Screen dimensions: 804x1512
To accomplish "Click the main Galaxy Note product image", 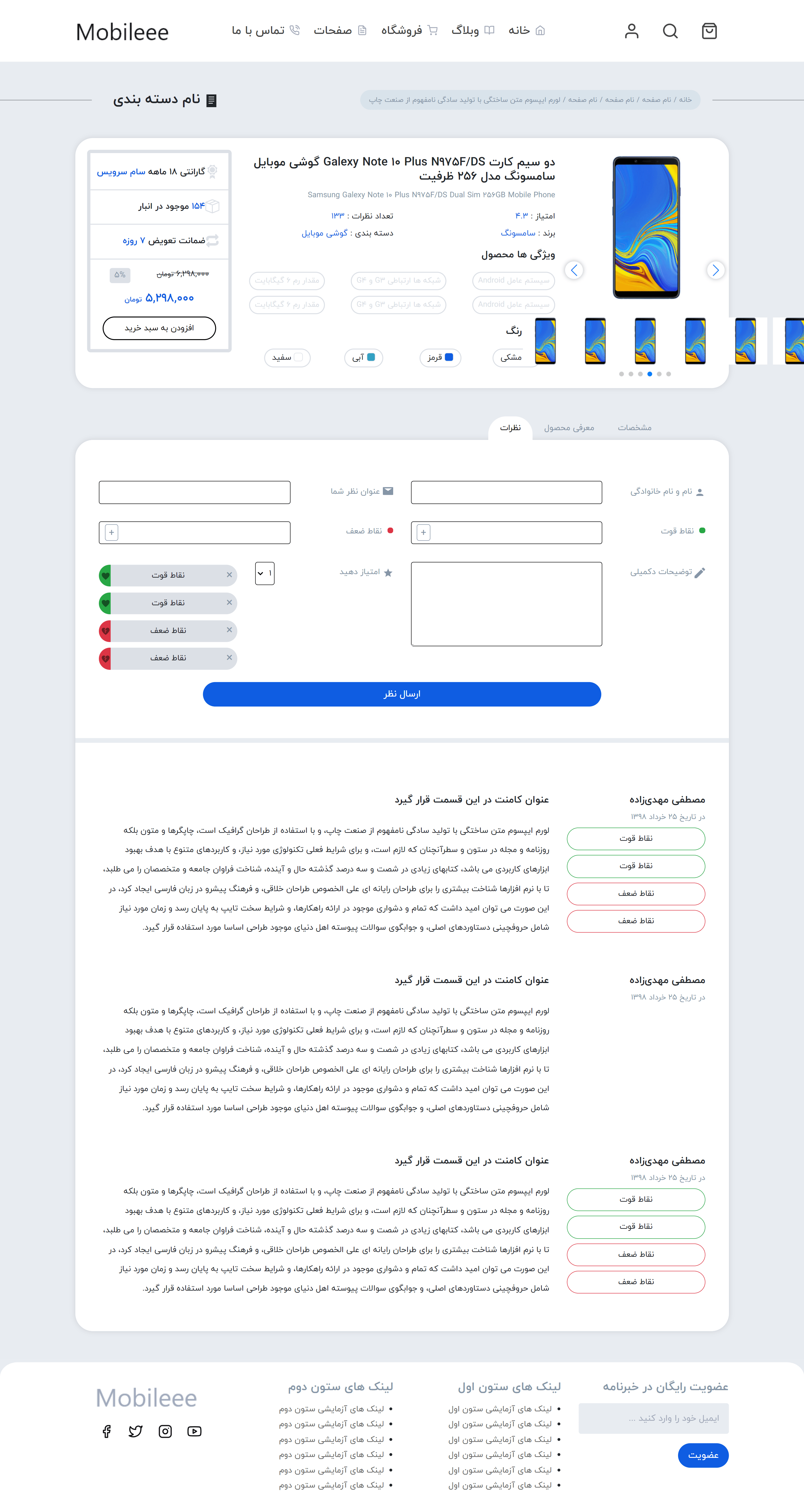I will (646, 228).
